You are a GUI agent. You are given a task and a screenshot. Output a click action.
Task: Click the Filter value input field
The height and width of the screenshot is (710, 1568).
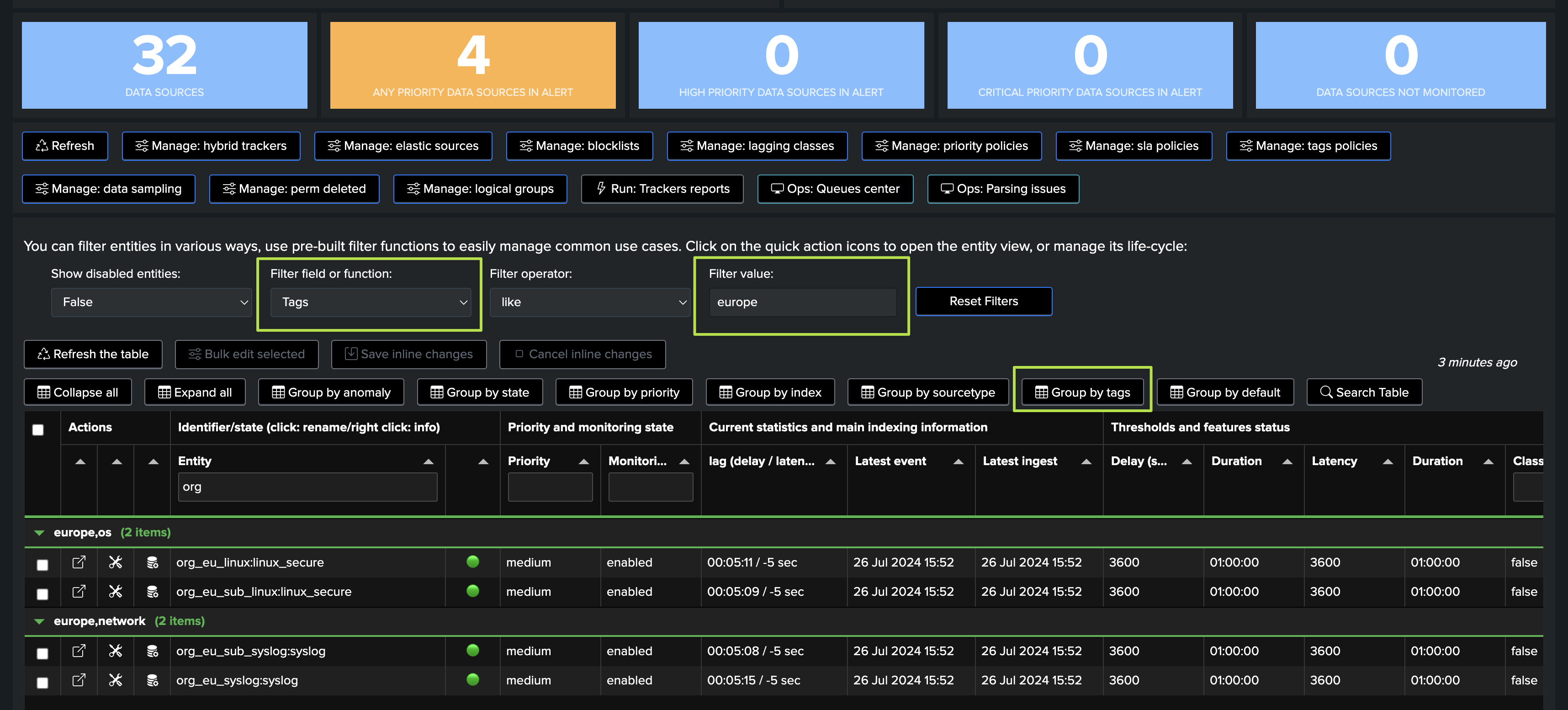click(802, 302)
